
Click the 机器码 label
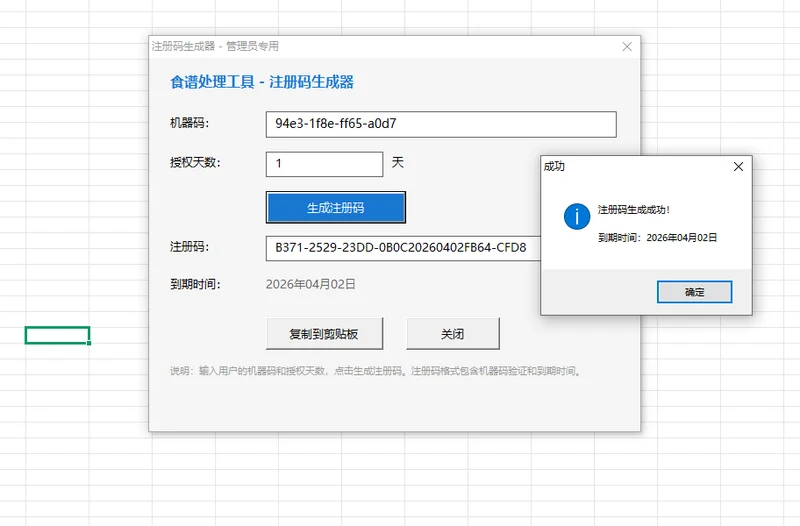pos(189,123)
